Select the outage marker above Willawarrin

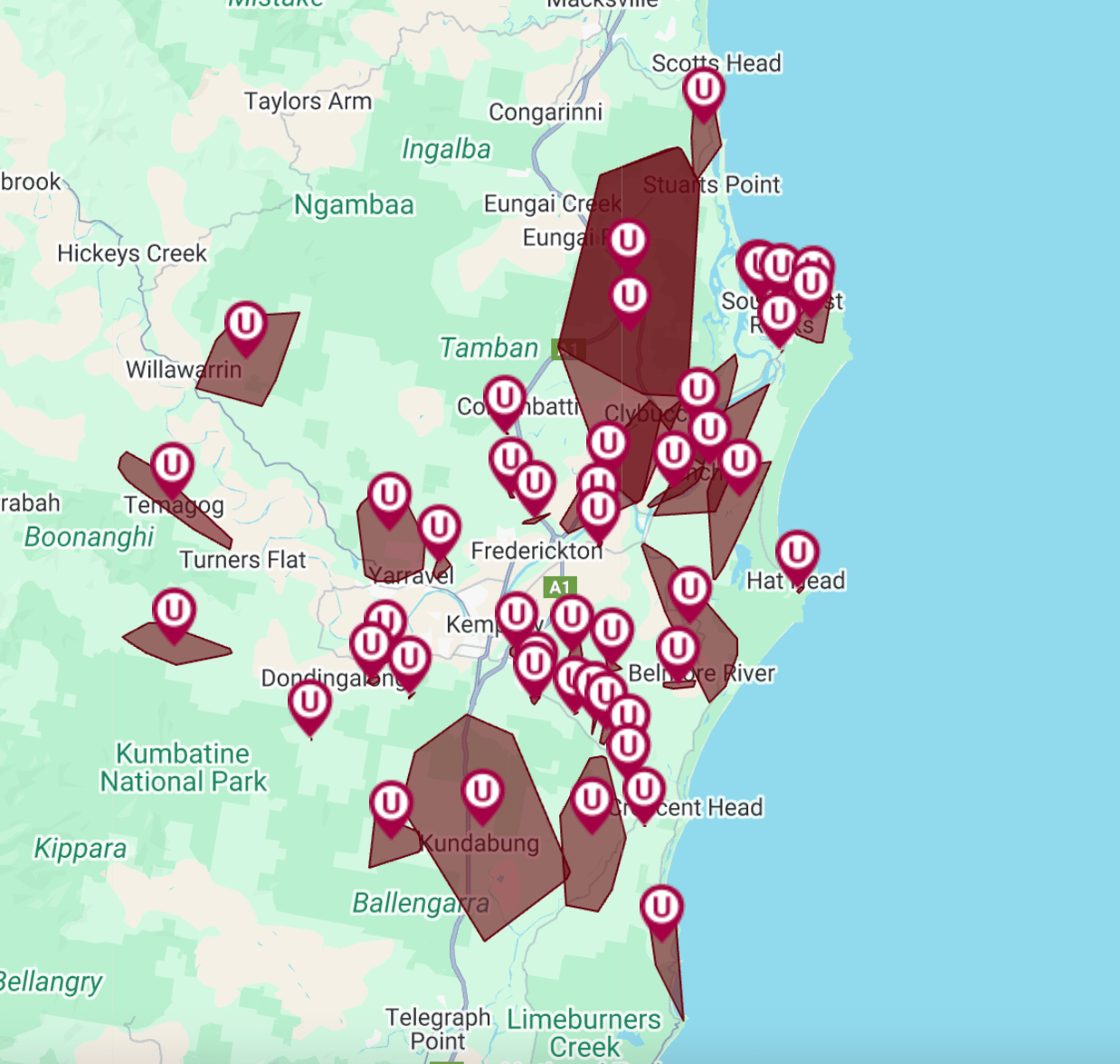pyautogui.click(x=245, y=328)
